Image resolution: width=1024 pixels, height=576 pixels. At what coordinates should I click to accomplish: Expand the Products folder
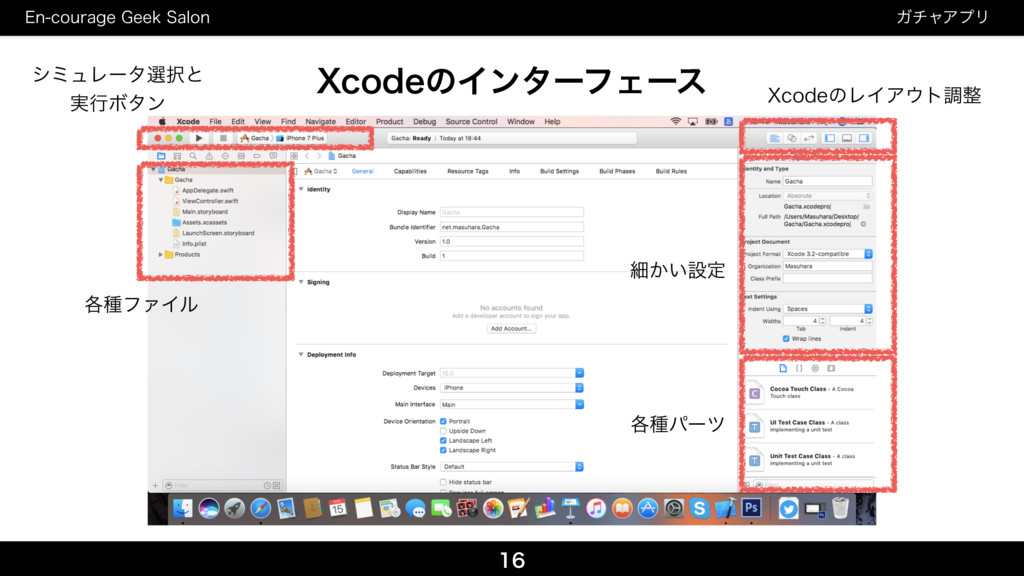(x=161, y=255)
